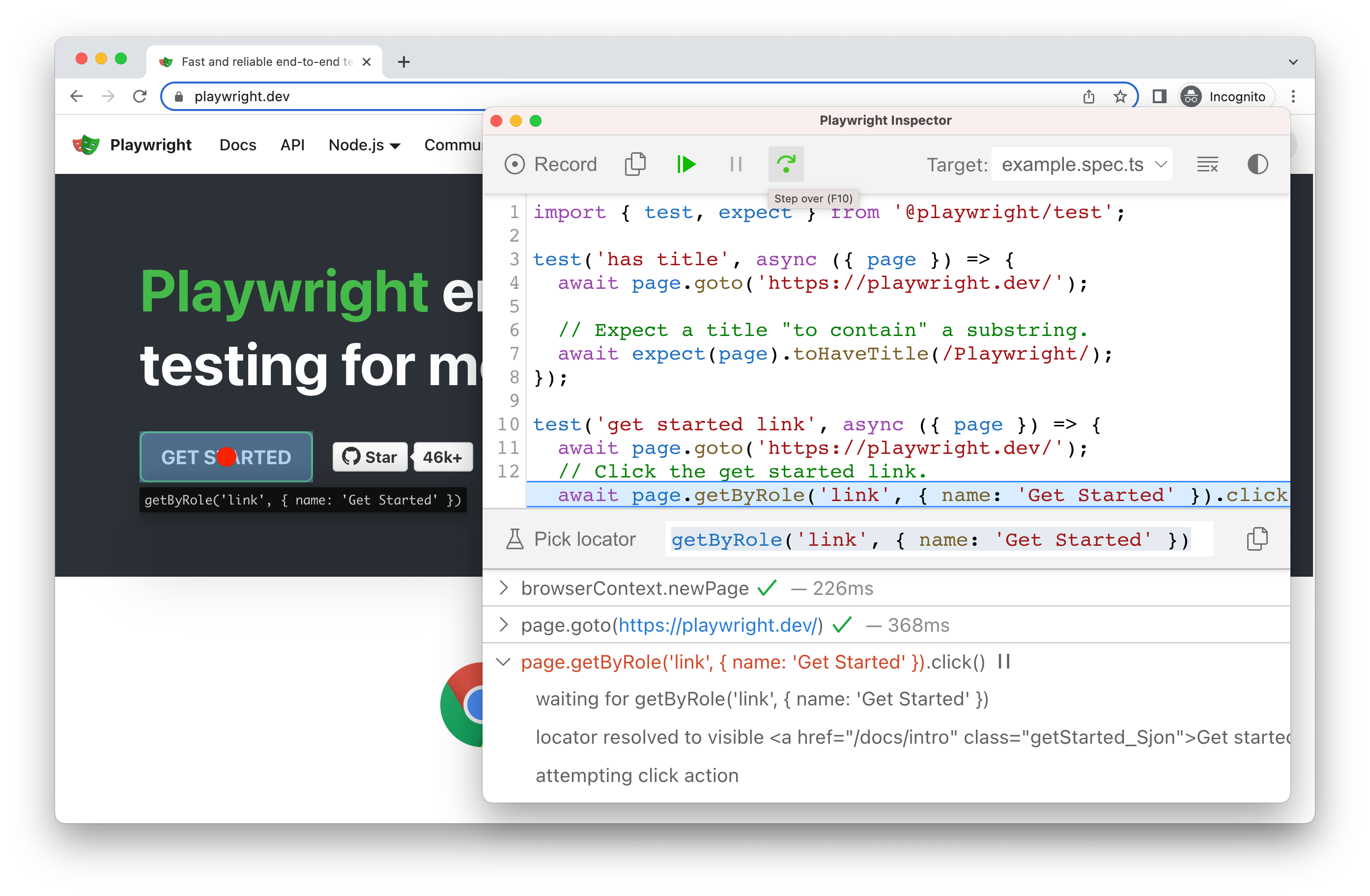Step over to next action

(x=786, y=165)
